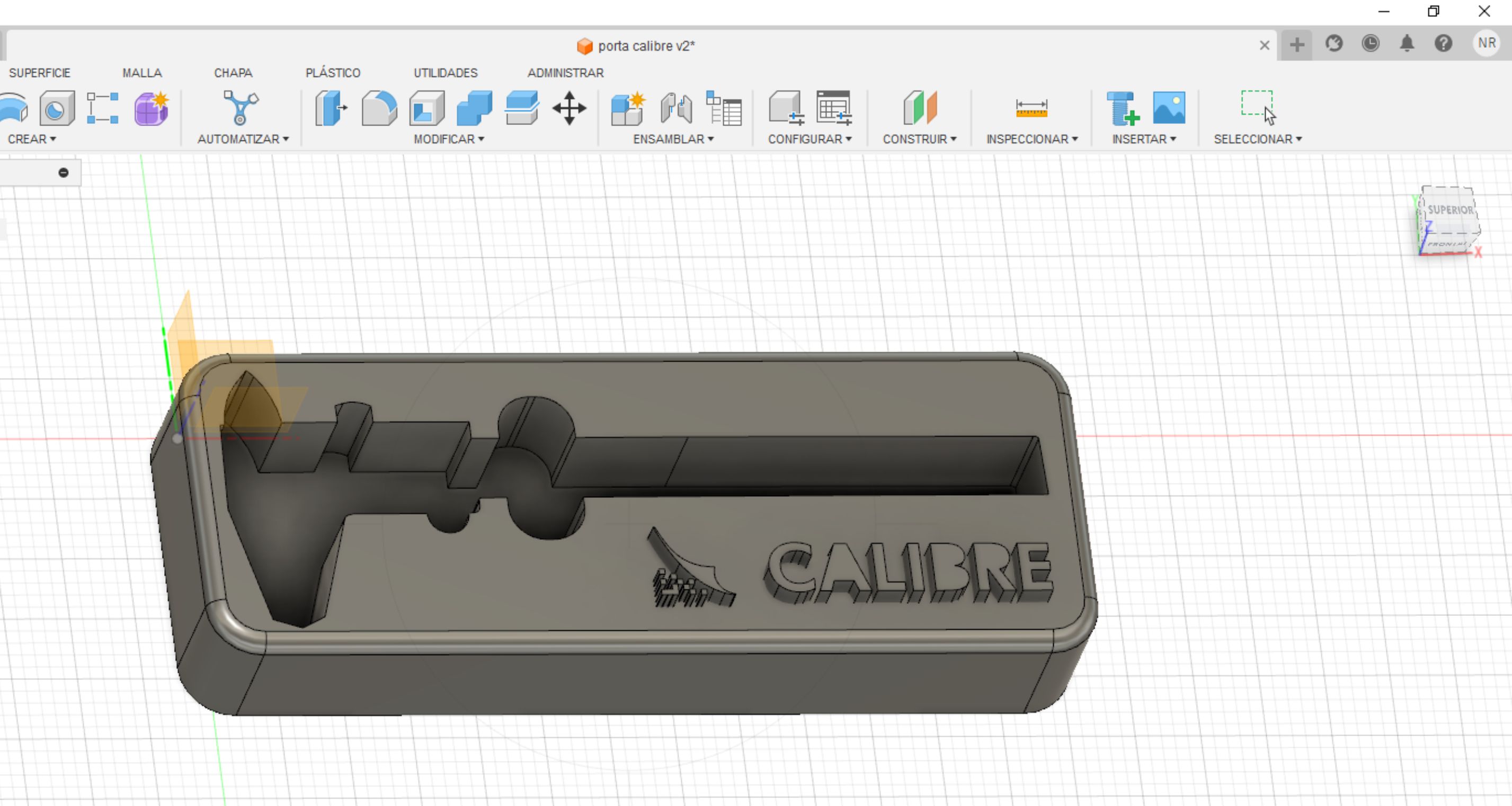The height and width of the screenshot is (806, 1512).
Task: Click the Insert image icon
Action: 1169,108
